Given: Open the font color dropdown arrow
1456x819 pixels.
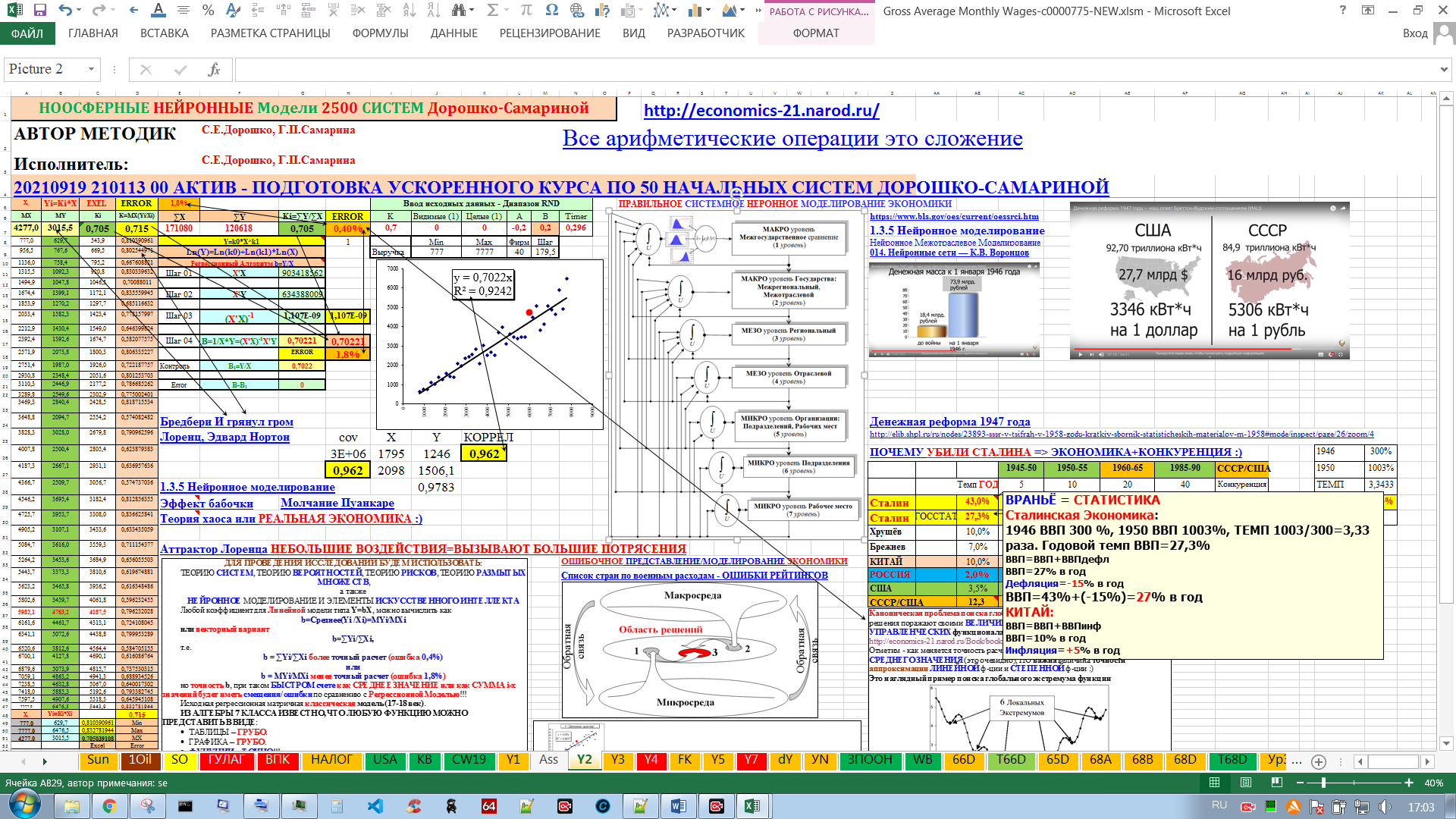Looking at the screenshot, I should coord(158,11).
